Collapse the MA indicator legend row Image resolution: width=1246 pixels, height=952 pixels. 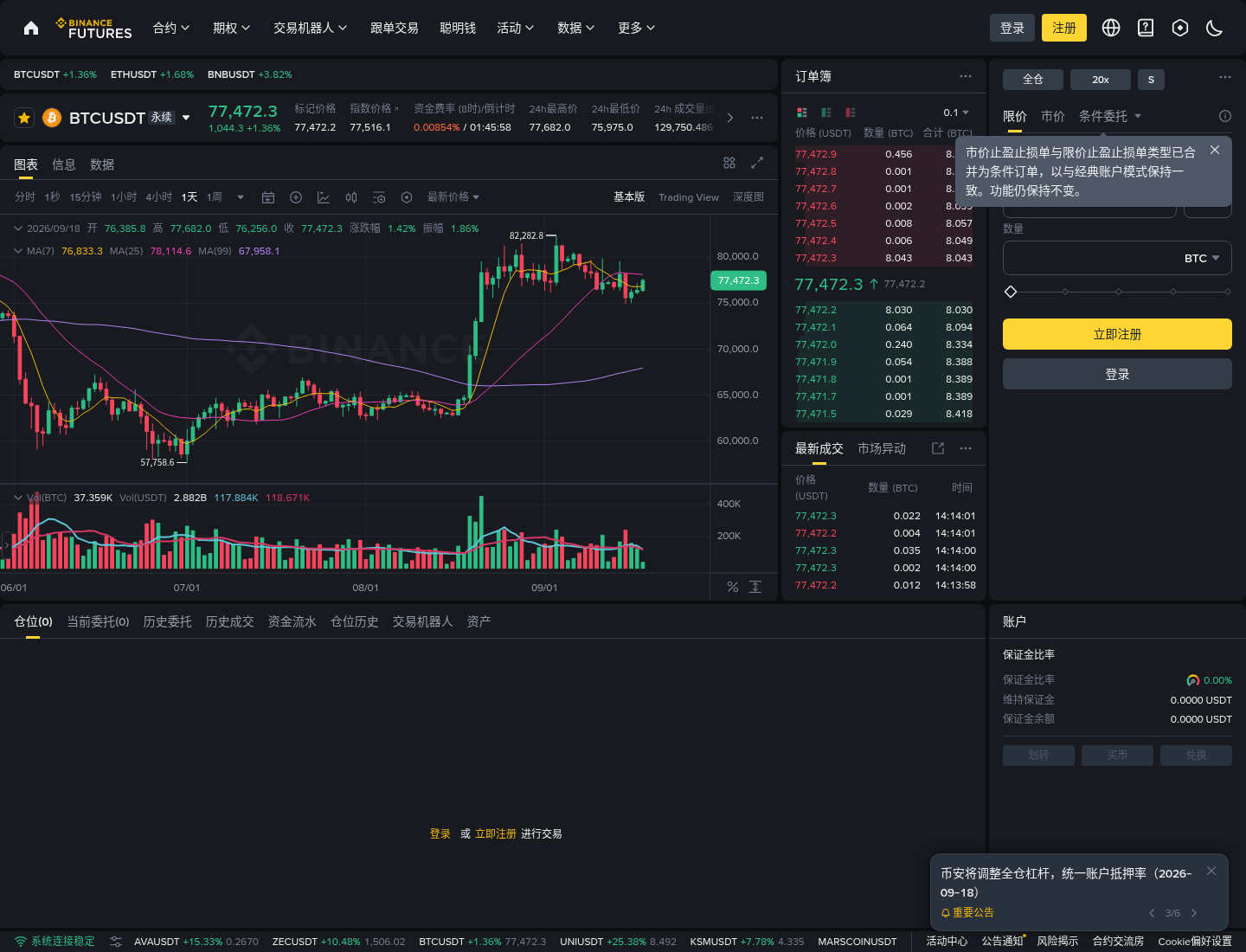(18, 251)
